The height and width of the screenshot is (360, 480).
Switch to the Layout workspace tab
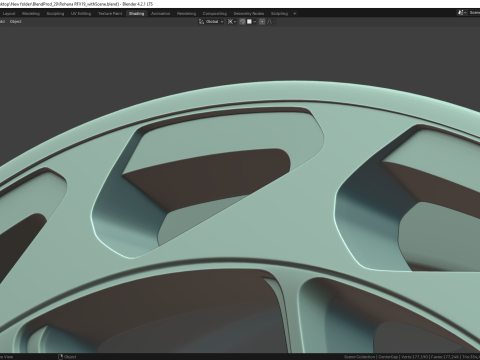click(x=9, y=14)
